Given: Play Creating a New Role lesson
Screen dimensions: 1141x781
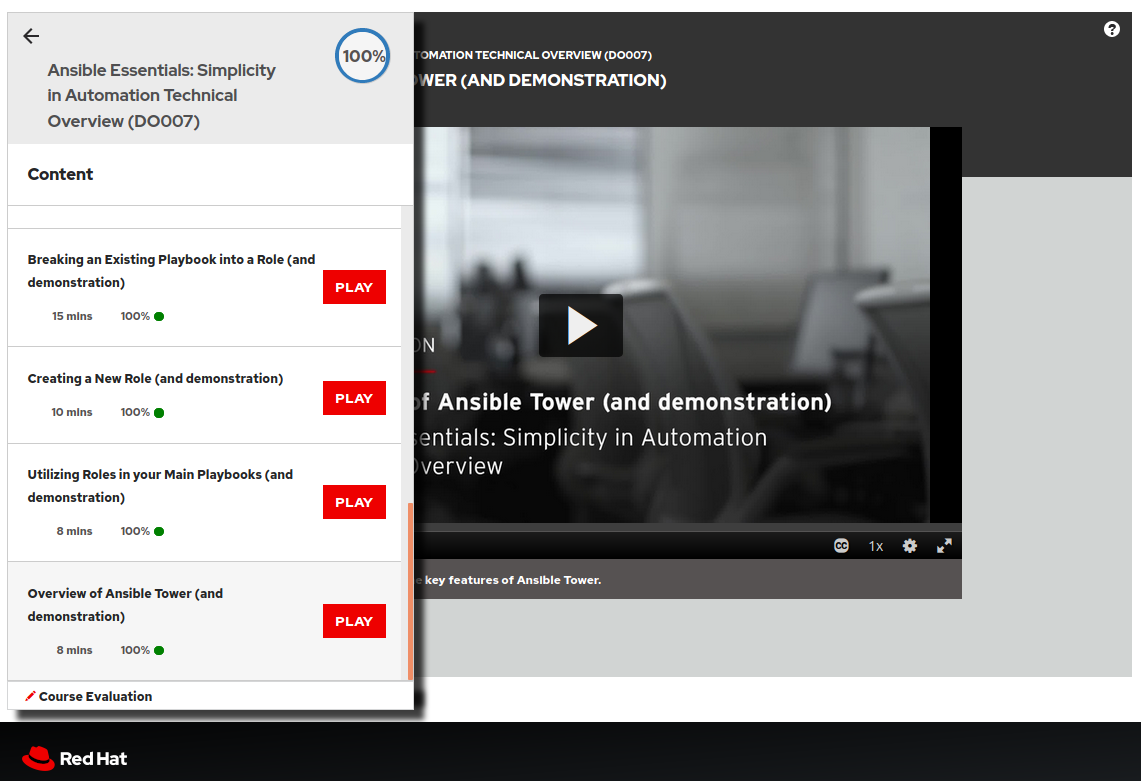Looking at the screenshot, I should tap(354, 398).
